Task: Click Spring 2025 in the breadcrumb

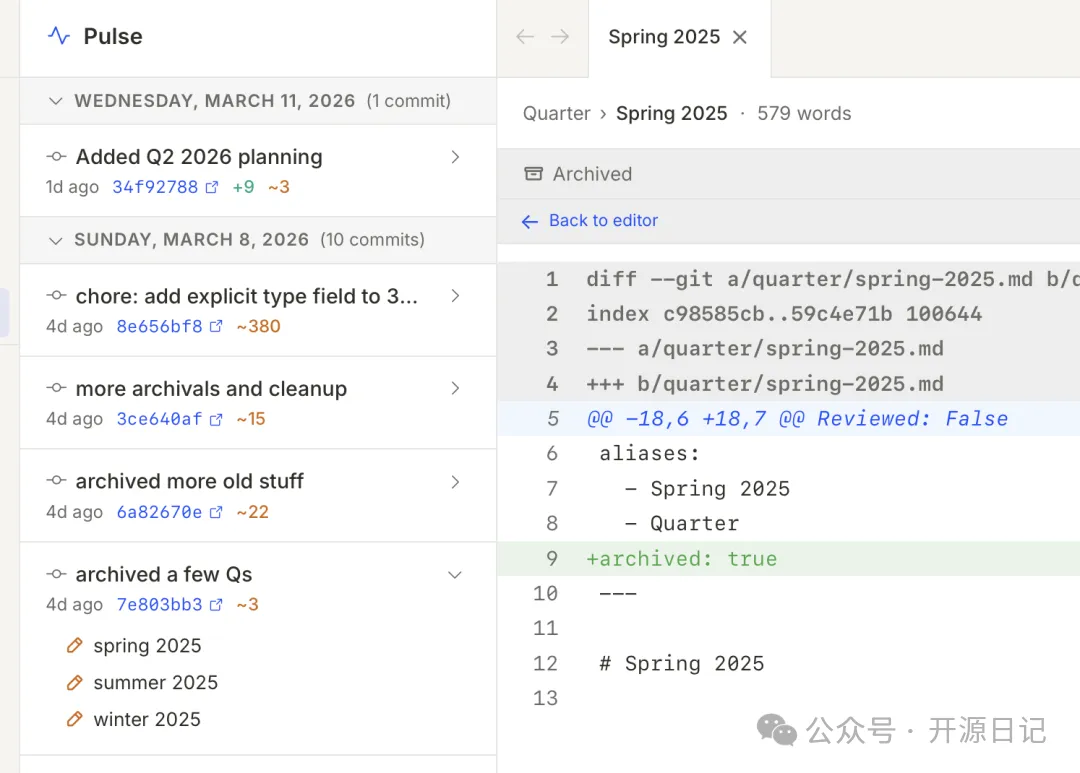Action: click(x=672, y=114)
